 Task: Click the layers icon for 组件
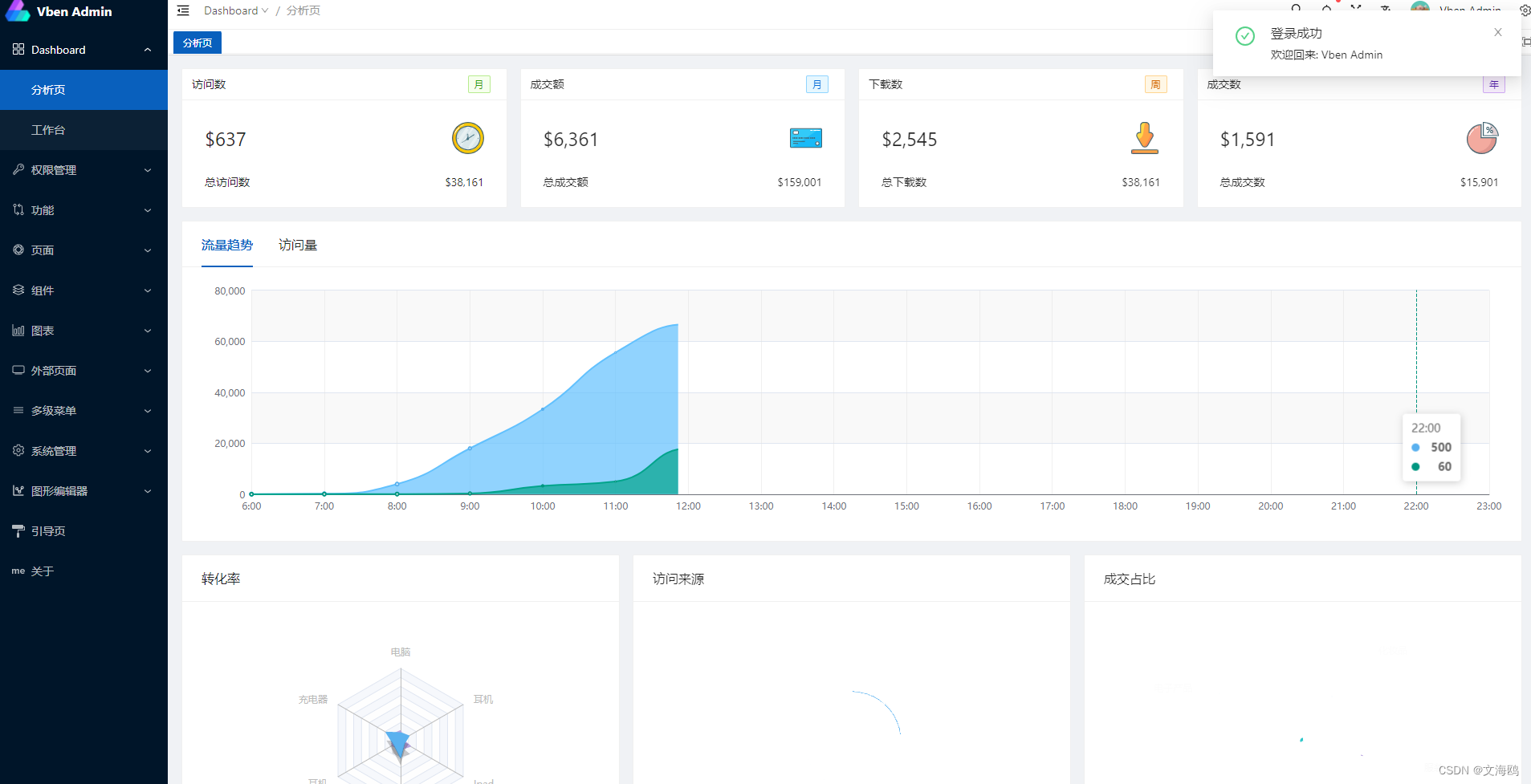[x=18, y=290]
